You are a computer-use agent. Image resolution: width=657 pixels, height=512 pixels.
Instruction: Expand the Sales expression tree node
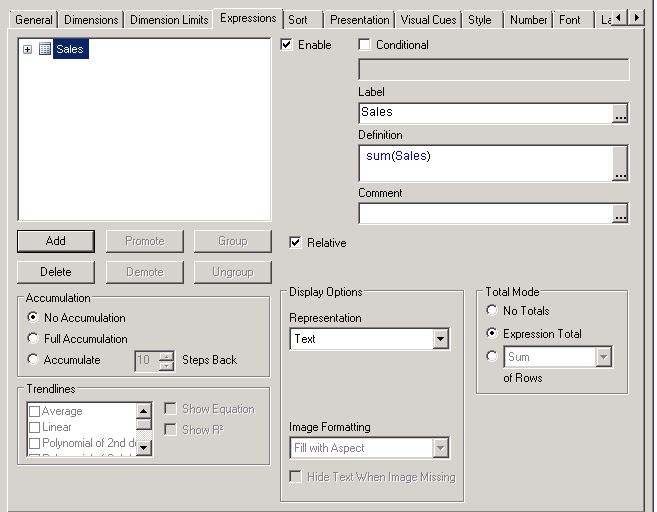click(x=27, y=49)
